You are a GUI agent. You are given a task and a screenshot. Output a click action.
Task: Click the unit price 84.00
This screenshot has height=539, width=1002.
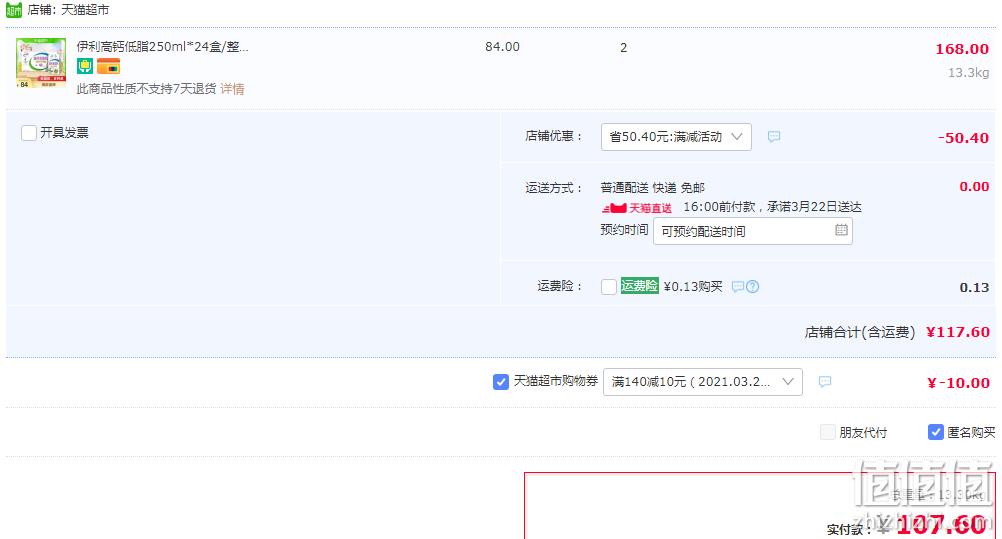(502, 47)
